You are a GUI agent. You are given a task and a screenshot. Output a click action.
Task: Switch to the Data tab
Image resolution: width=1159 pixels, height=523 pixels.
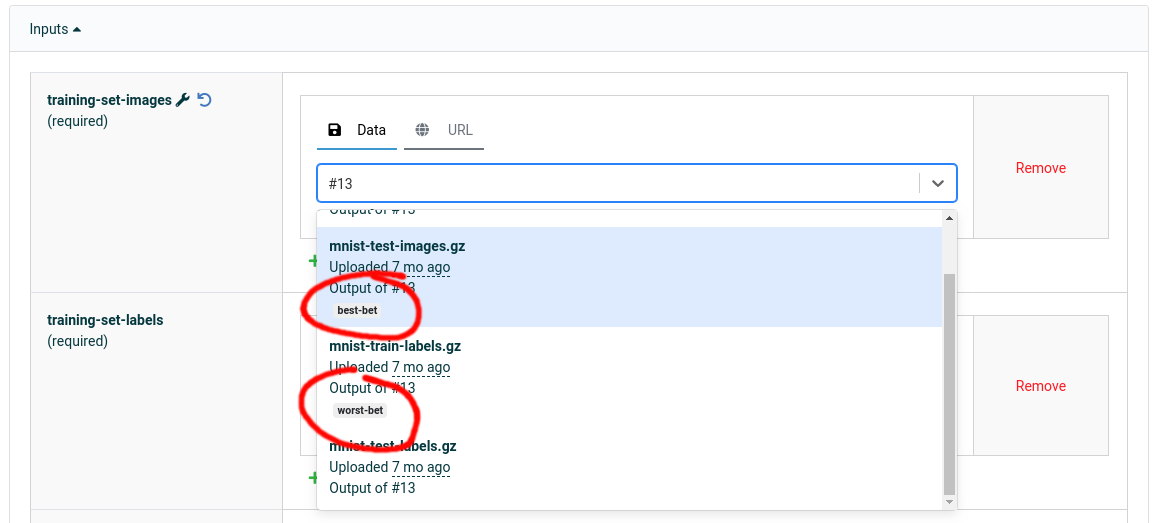(357, 130)
